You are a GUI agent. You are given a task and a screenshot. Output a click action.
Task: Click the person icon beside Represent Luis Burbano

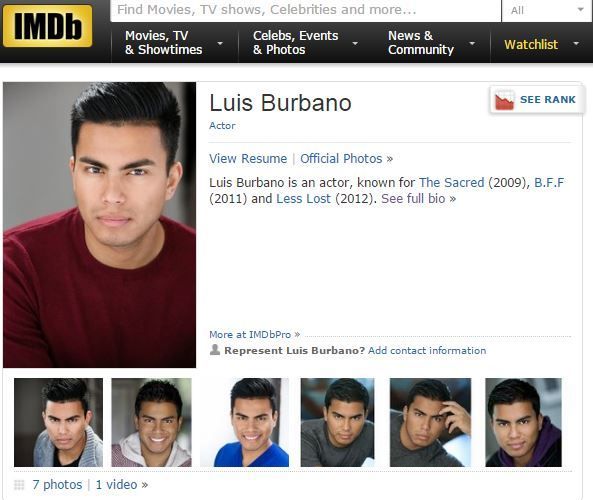(x=215, y=350)
